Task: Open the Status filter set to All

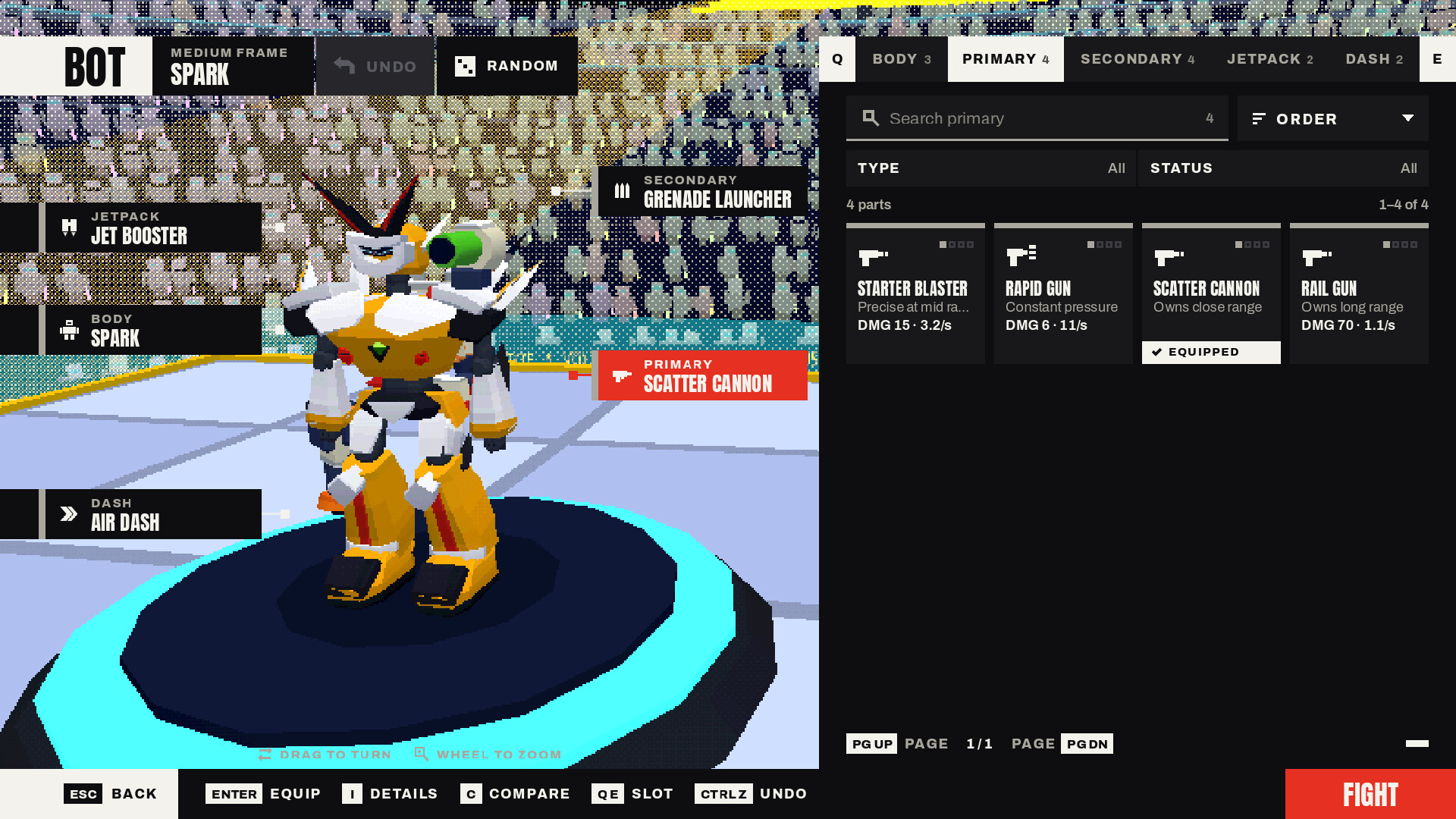Action: (1283, 168)
